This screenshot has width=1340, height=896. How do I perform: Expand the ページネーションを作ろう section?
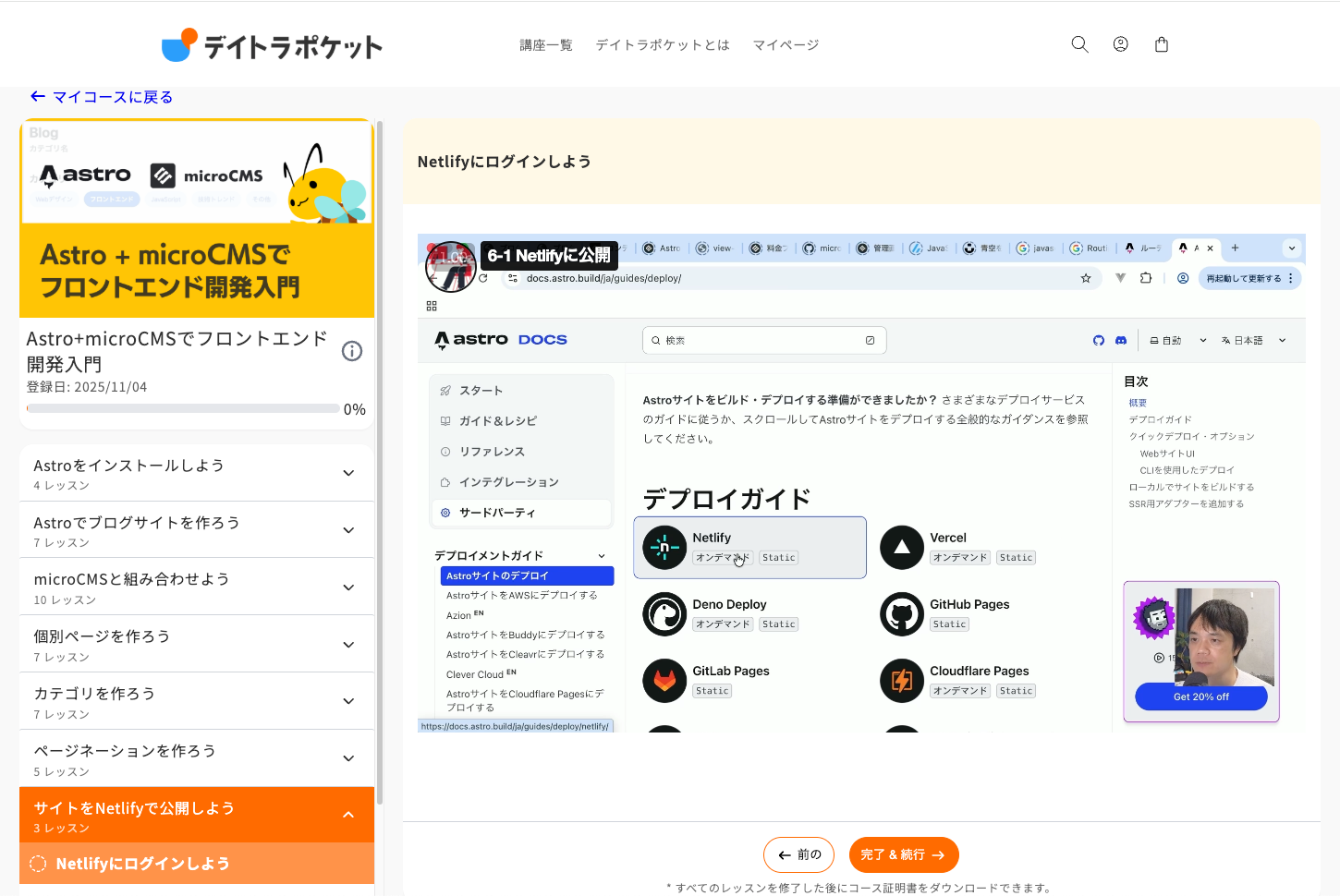197,758
